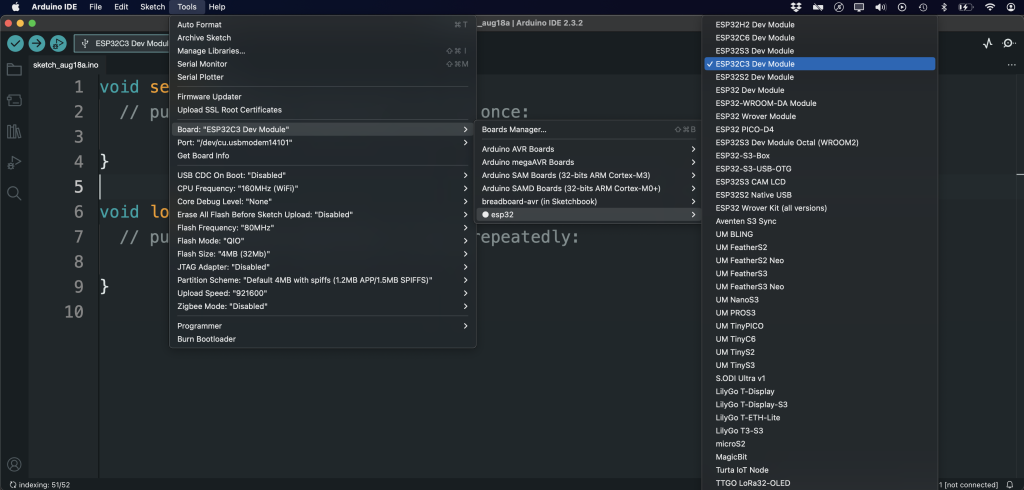Screen dimensions: 1024x490
Task: Open the Serial Monitor magnifier icon
Action: coord(1010,43)
